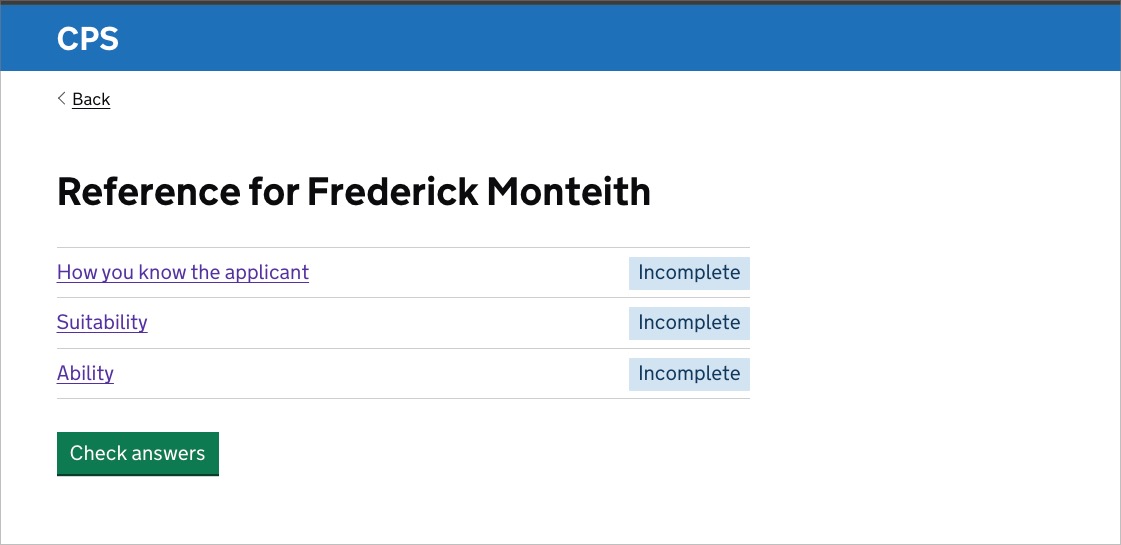Go back using the Back link
This screenshot has height=545, width=1121.
click(x=91, y=99)
